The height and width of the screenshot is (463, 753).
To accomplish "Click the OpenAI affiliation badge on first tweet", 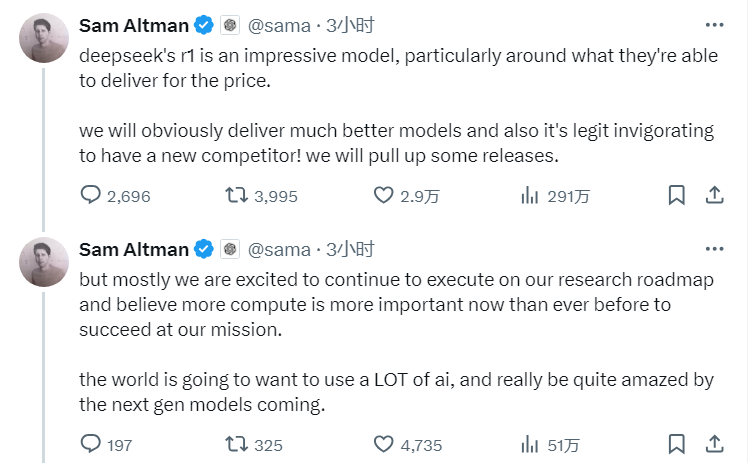I will click(230, 24).
